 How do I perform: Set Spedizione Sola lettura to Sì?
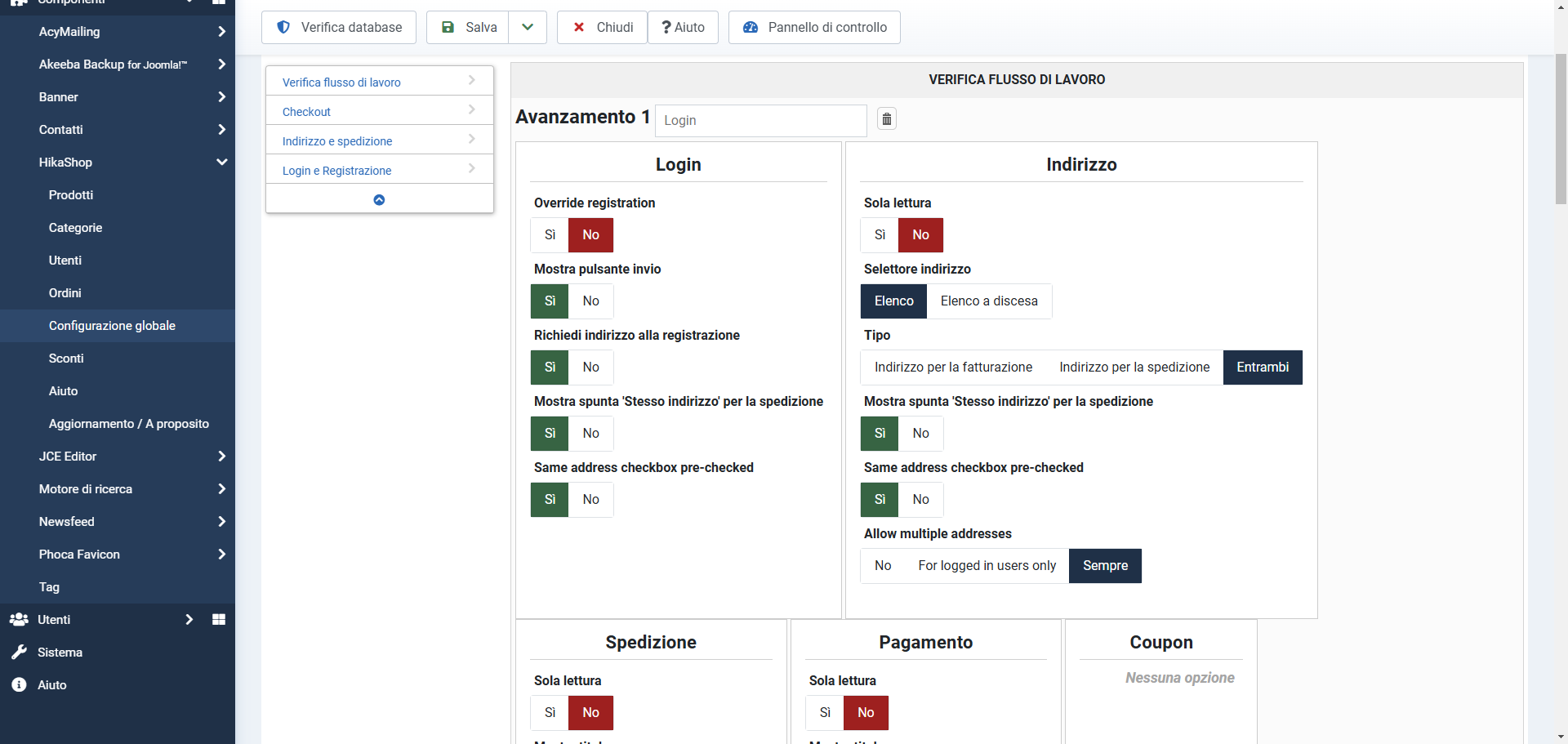(550, 713)
